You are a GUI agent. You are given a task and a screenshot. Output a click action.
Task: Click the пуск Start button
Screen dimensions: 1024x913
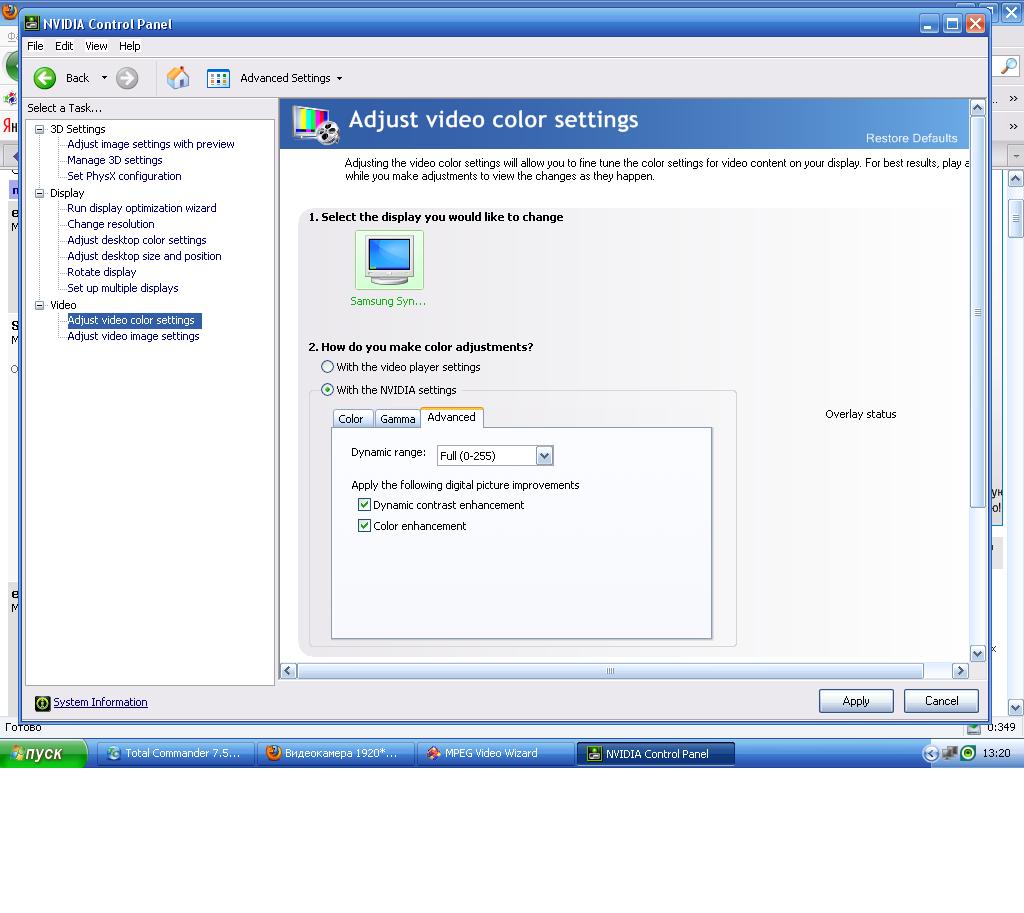[43, 753]
